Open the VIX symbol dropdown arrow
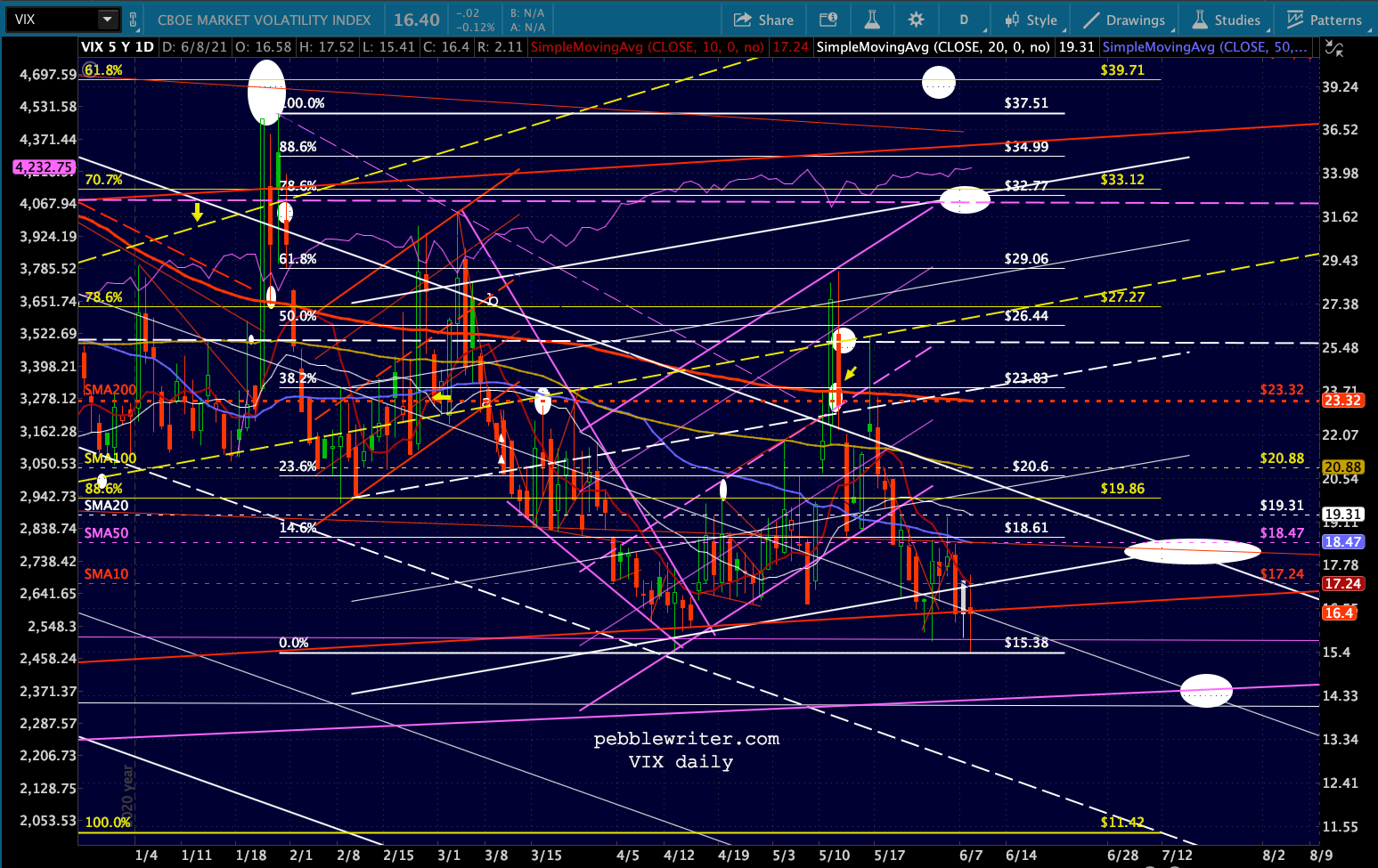Screen dimensions: 1378x868 tap(107, 19)
